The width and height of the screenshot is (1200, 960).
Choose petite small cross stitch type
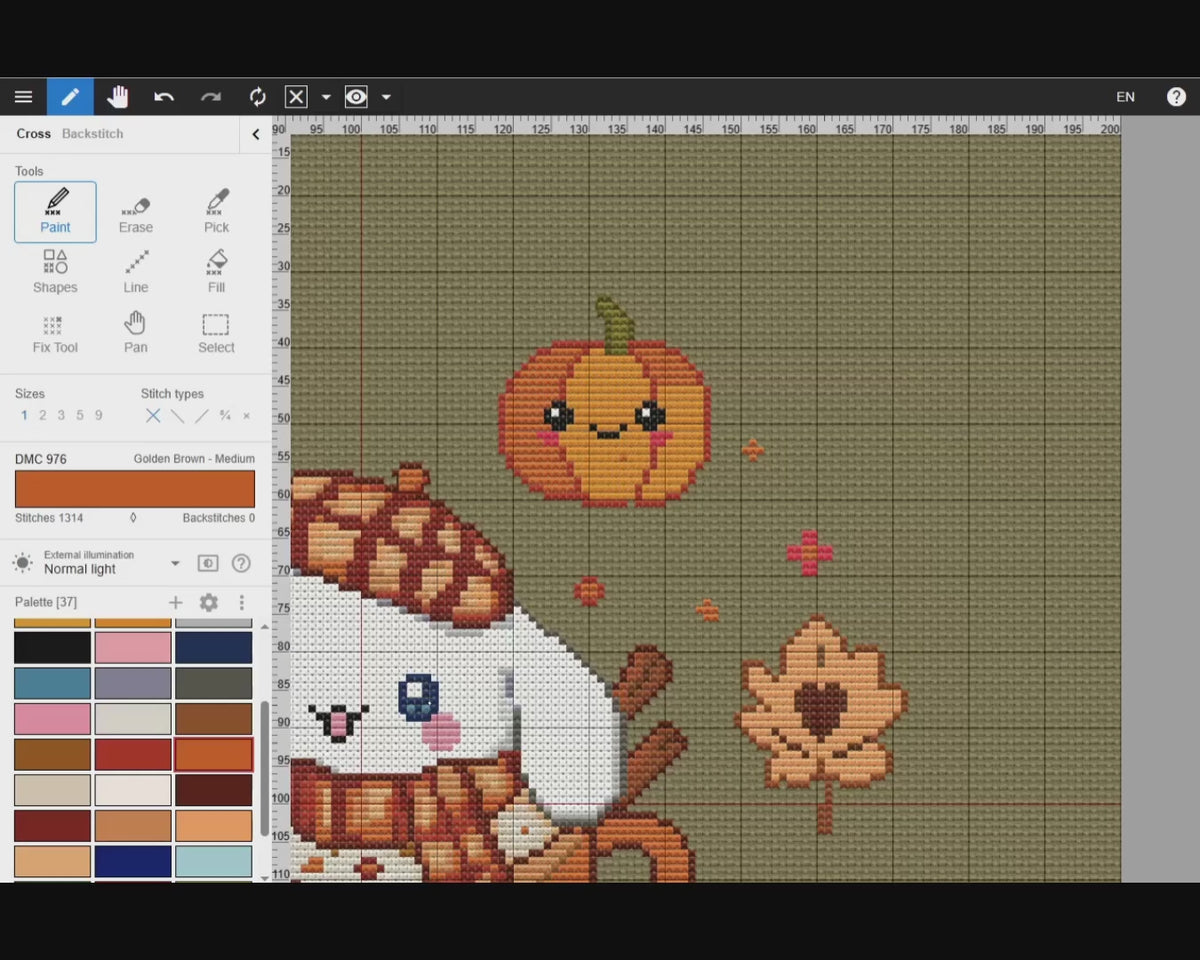coord(246,416)
